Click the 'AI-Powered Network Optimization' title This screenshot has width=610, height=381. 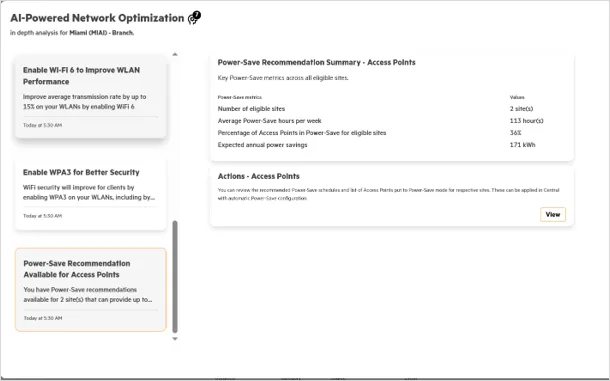97,18
